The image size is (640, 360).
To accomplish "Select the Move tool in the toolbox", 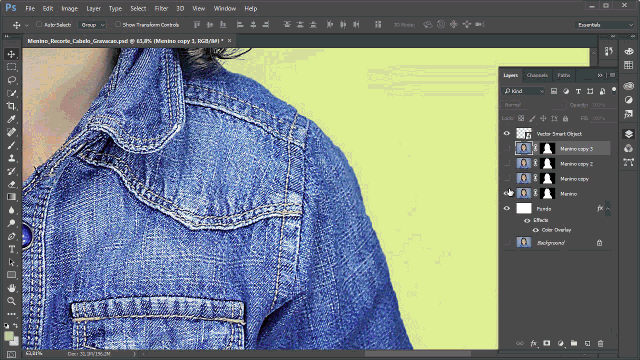I will 11,54.
